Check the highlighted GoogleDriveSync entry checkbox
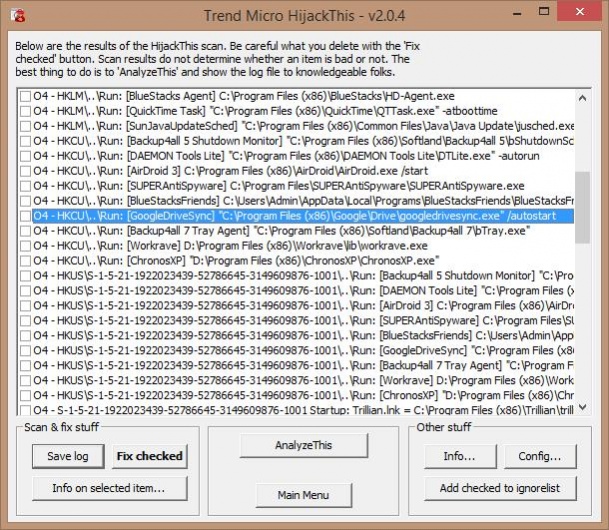This screenshot has width=609, height=530. tap(26, 216)
